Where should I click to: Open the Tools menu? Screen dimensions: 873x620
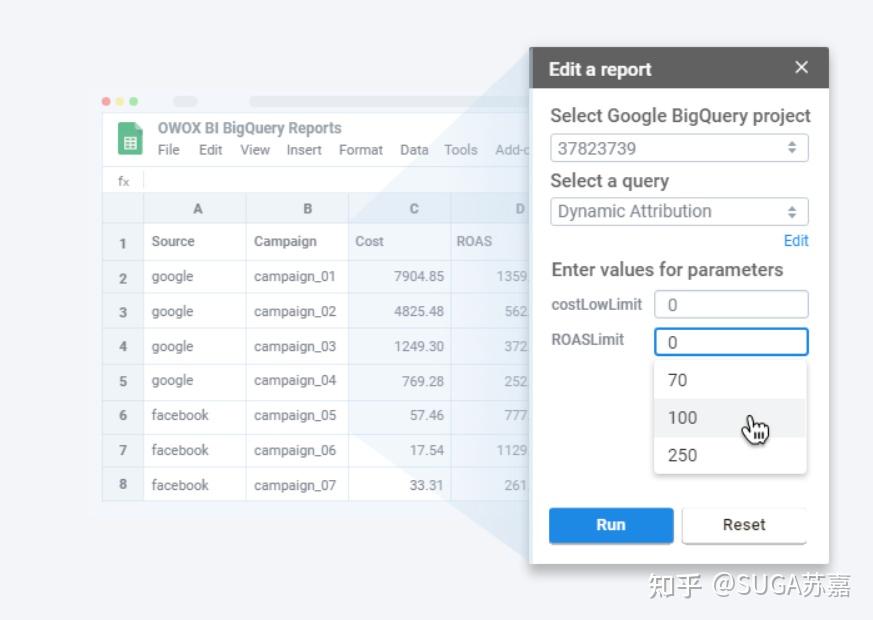460,150
